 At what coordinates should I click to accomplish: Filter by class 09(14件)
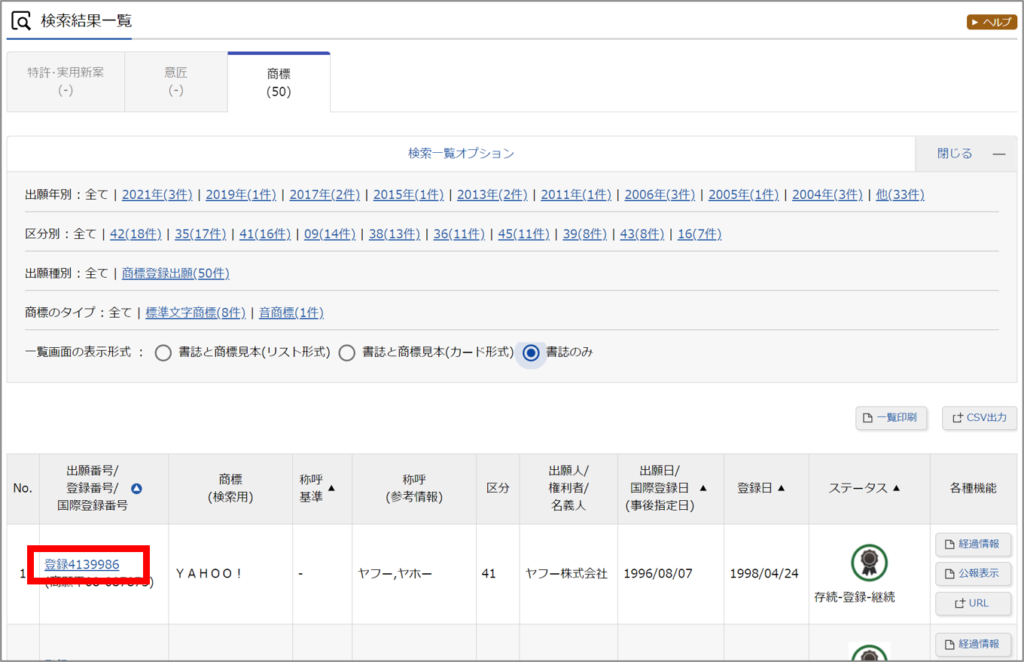coord(330,234)
